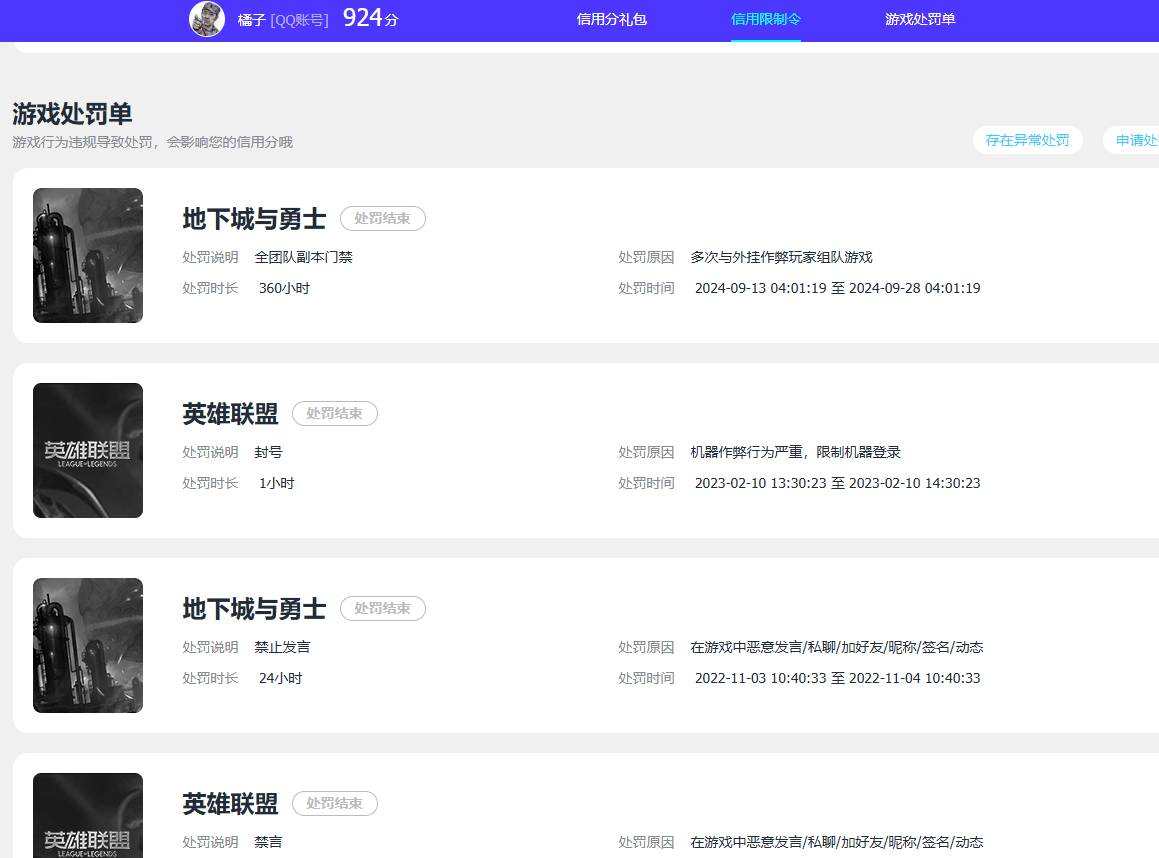Screen dimensions: 1159x858
Task: Click the 处罚结束 badge on the 封号 card
Action: [335, 413]
